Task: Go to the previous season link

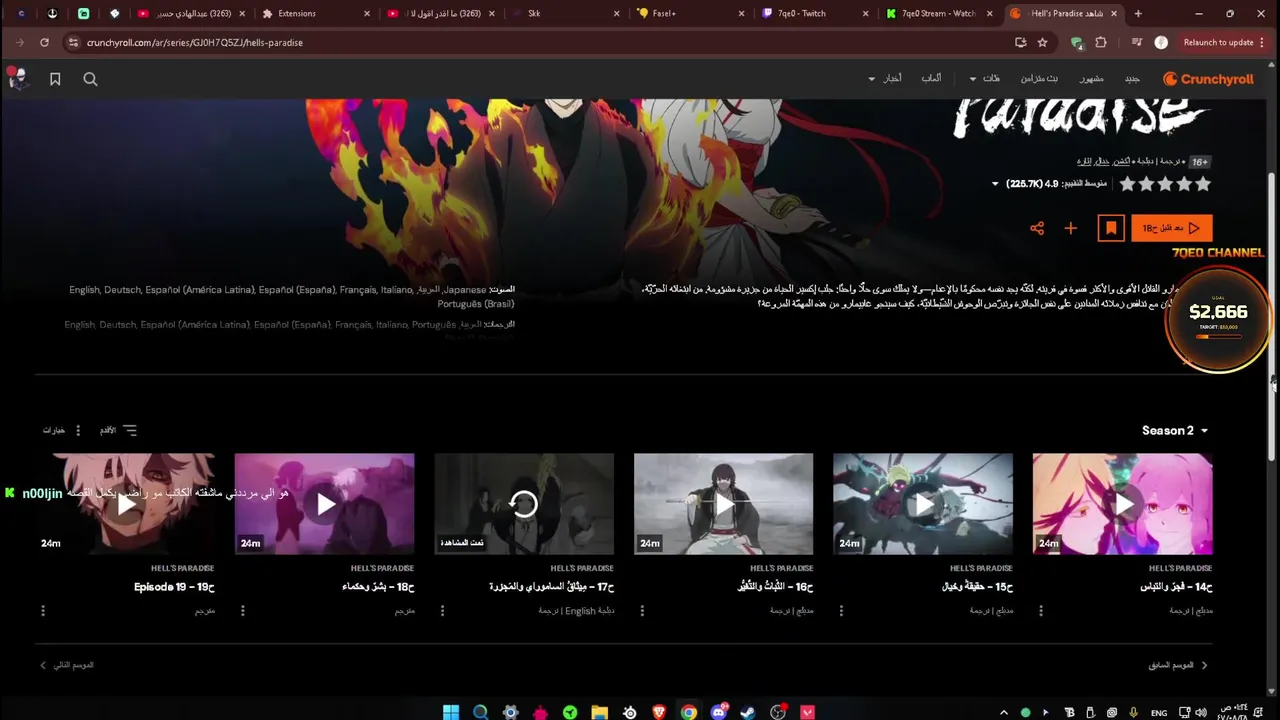Action: point(1177,665)
